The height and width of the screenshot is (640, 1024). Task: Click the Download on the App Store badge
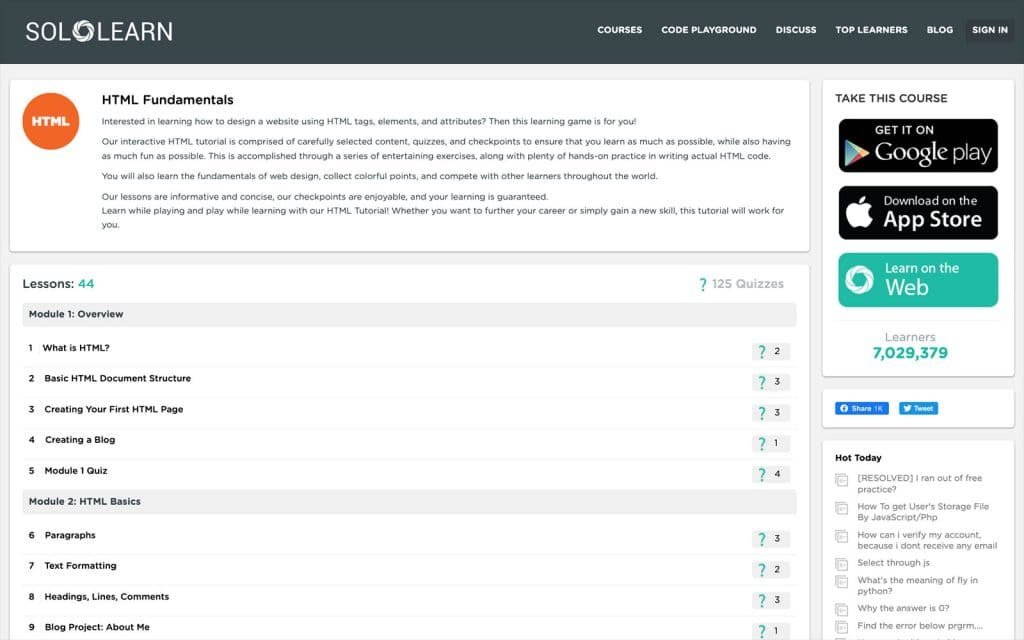pos(917,212)
